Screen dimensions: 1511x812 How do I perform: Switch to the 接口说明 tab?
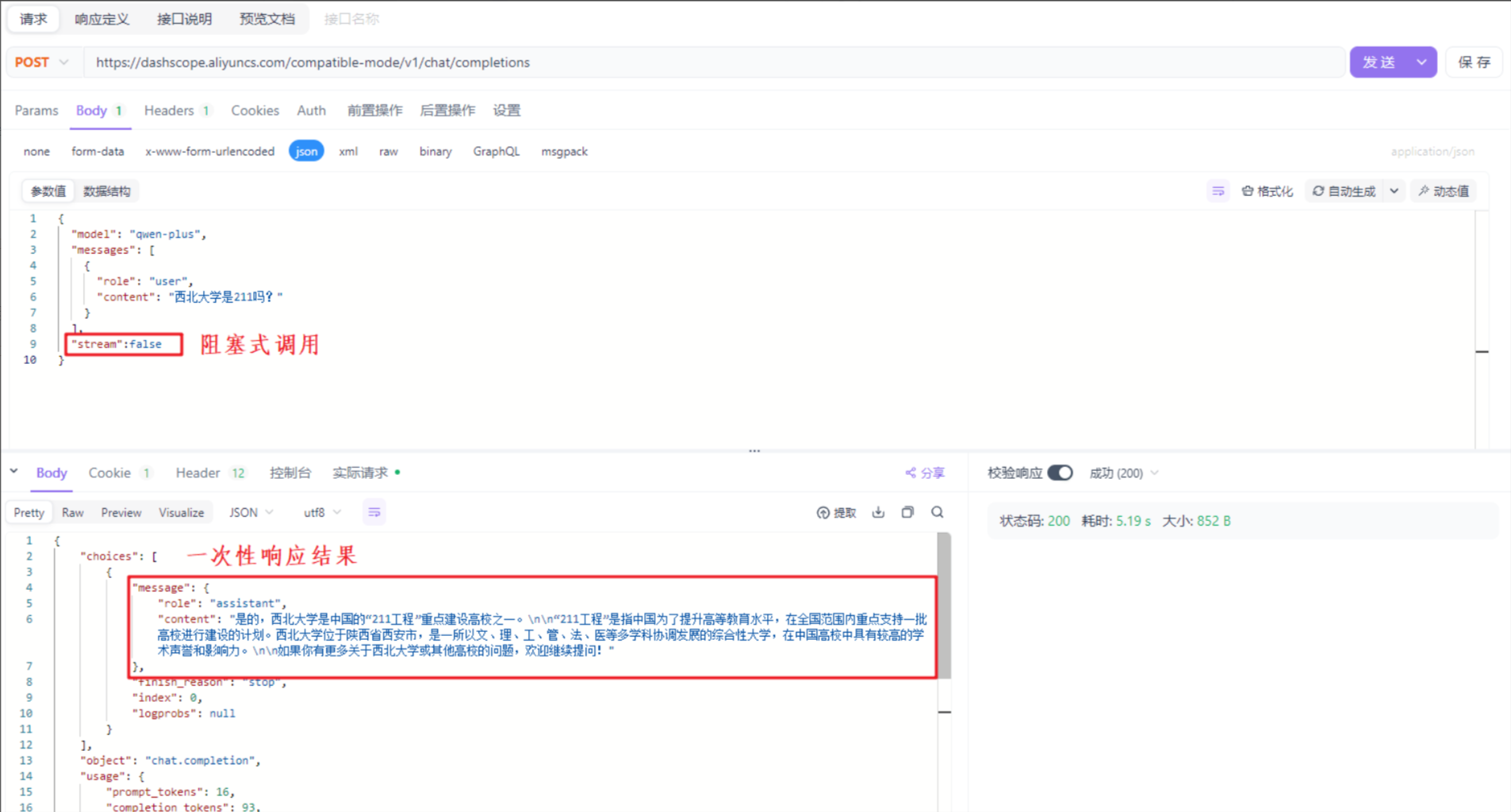pyautogui.click(x=184, y=19)
